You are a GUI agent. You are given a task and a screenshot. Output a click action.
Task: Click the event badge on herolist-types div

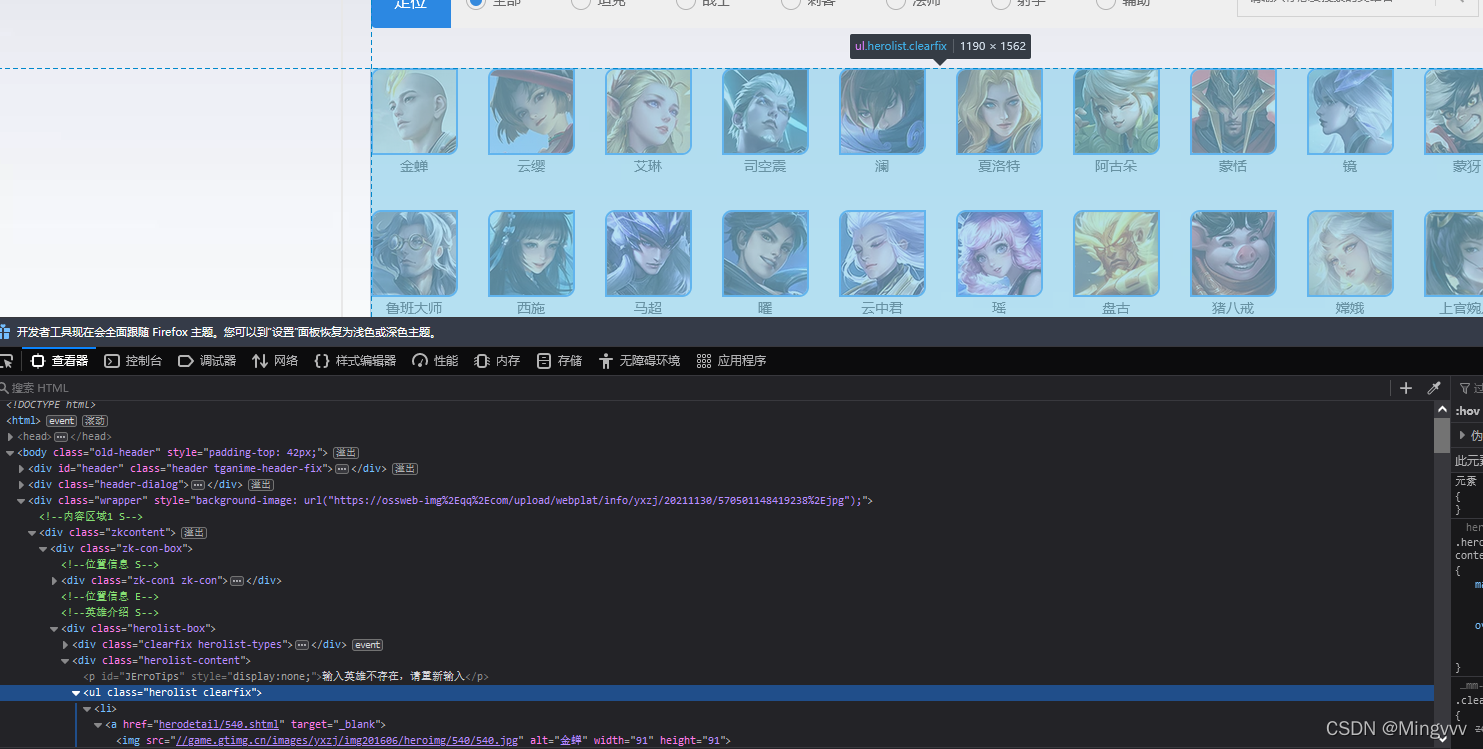point(367,645)
